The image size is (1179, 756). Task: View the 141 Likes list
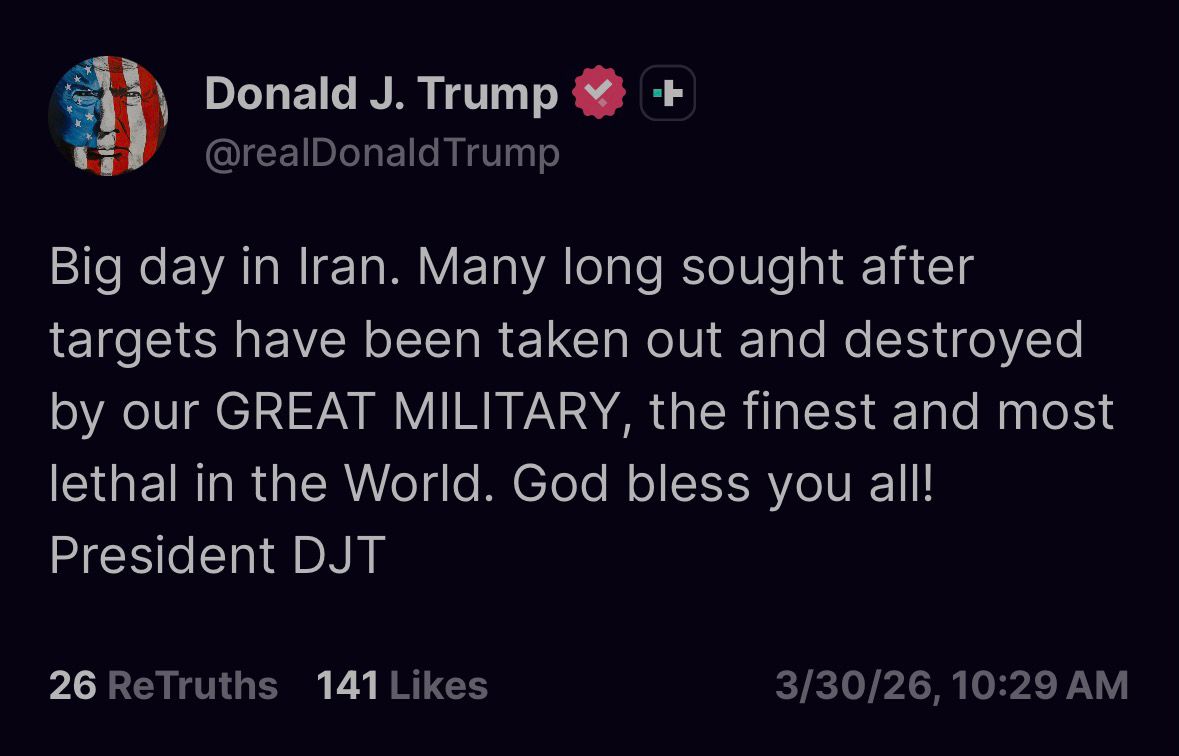pyautogui.click(x=402, y=686)
